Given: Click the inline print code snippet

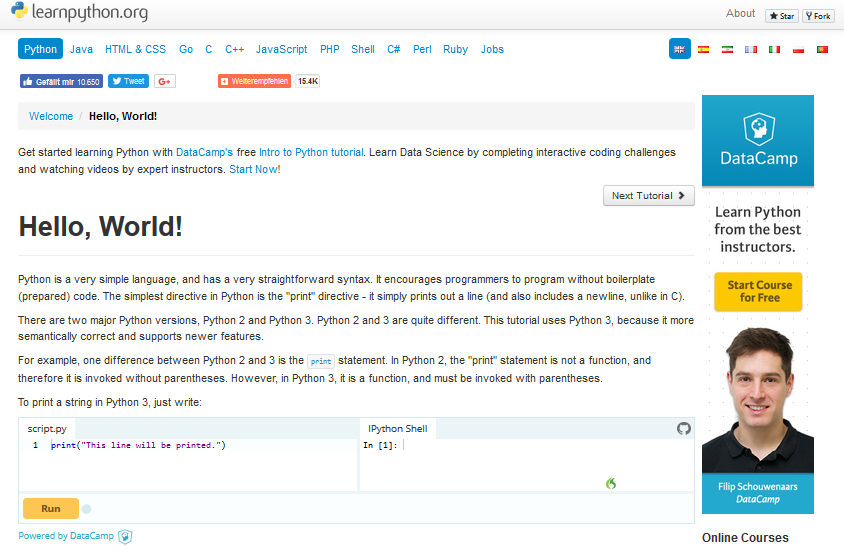Looking at the screenshot, I should [321, 361].
